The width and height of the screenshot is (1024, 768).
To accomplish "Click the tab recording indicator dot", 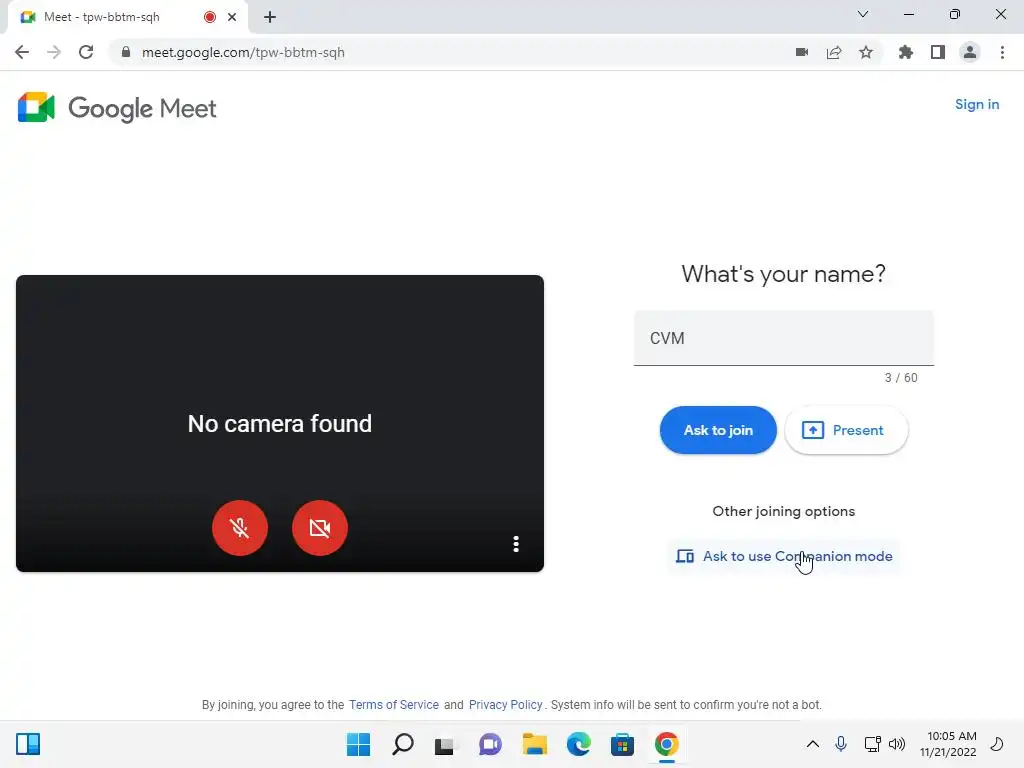I will pos(210,17).
